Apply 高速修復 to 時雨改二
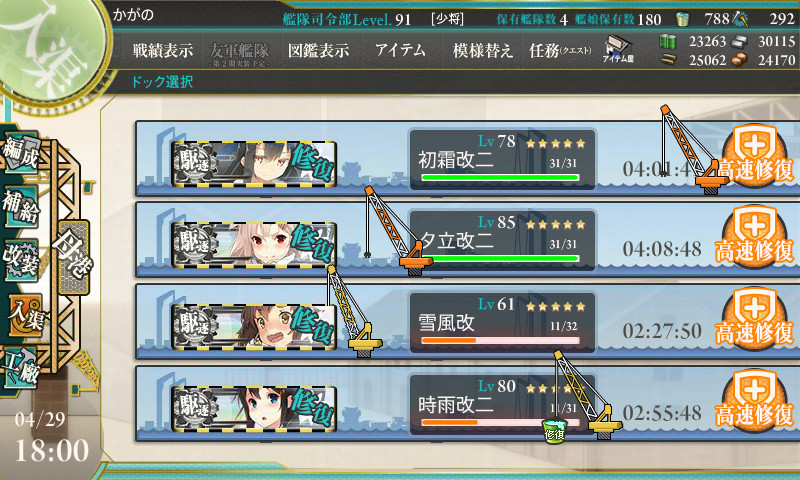Screen dimensions: 800x480 point(754,401)
